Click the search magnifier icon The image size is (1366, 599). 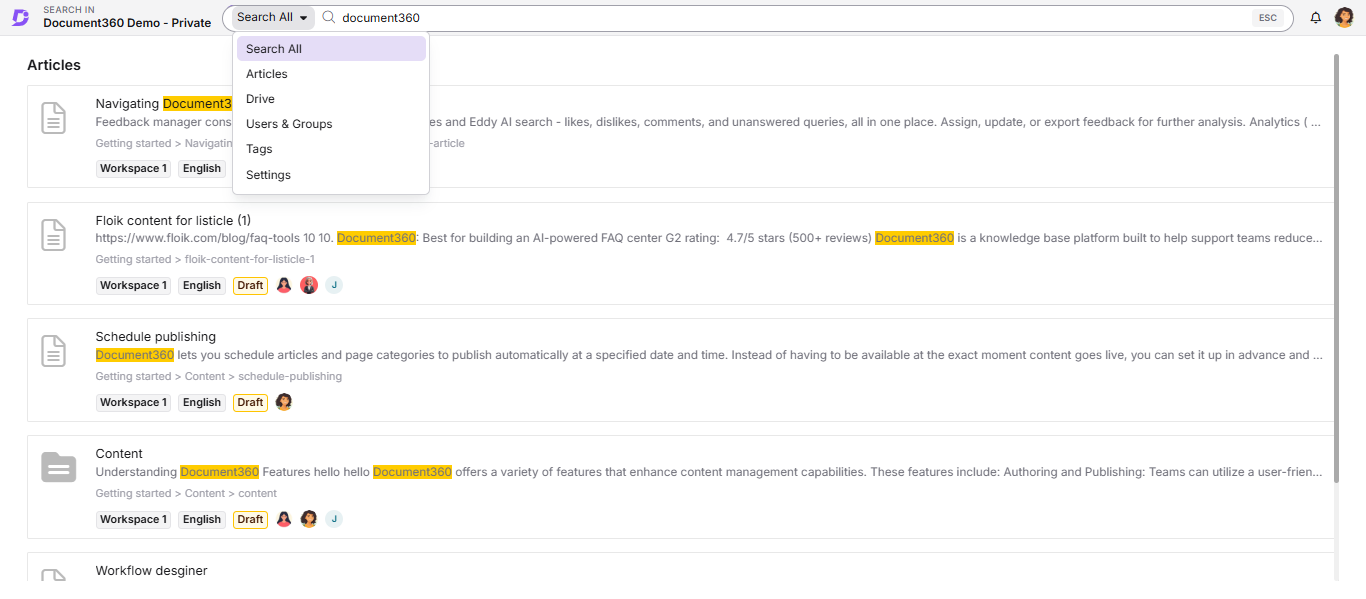pyautogui.click(x=328, y=17)
